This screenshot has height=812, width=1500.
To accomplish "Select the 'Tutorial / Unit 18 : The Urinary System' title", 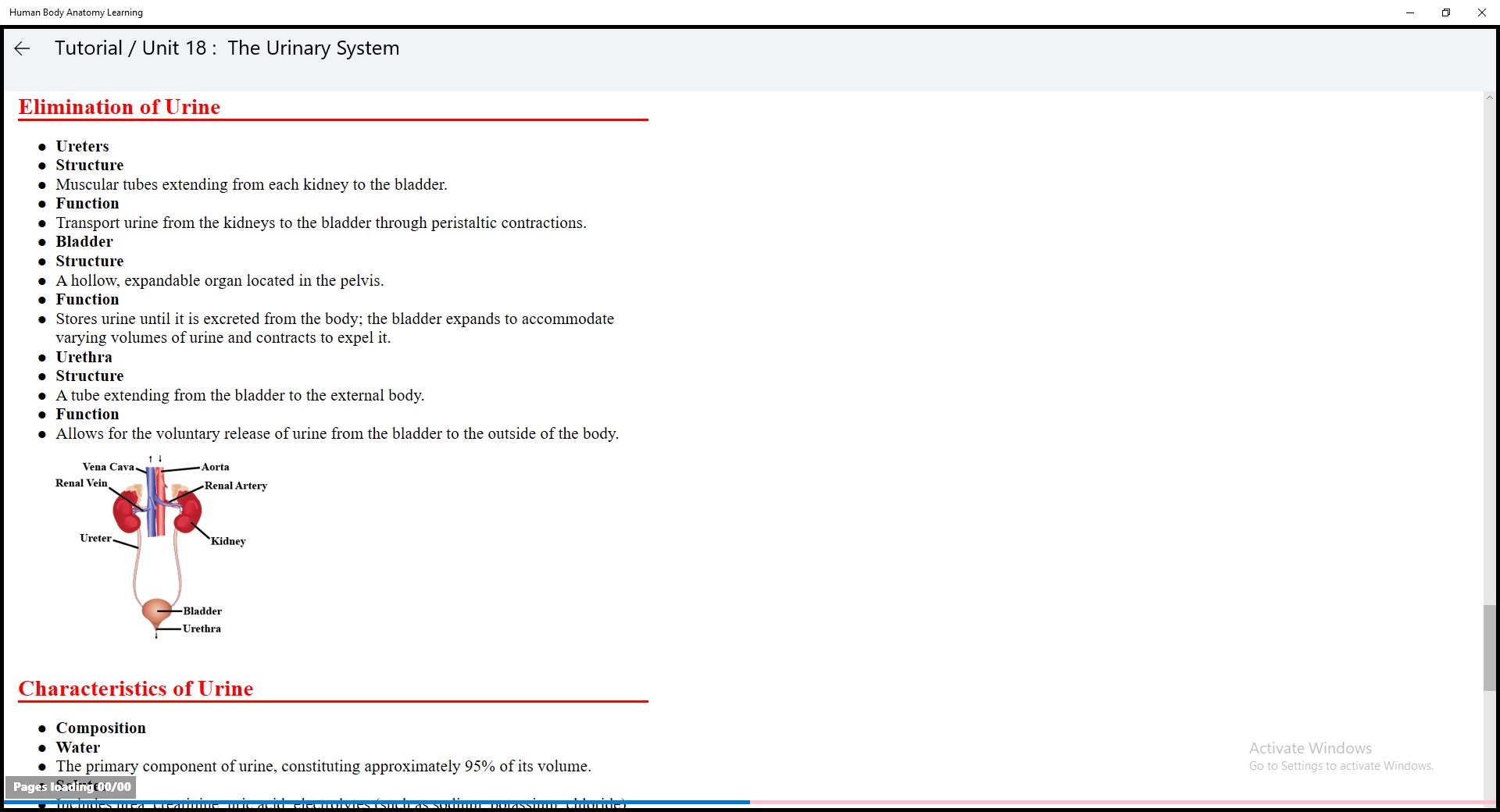I will tap(227, 48).
